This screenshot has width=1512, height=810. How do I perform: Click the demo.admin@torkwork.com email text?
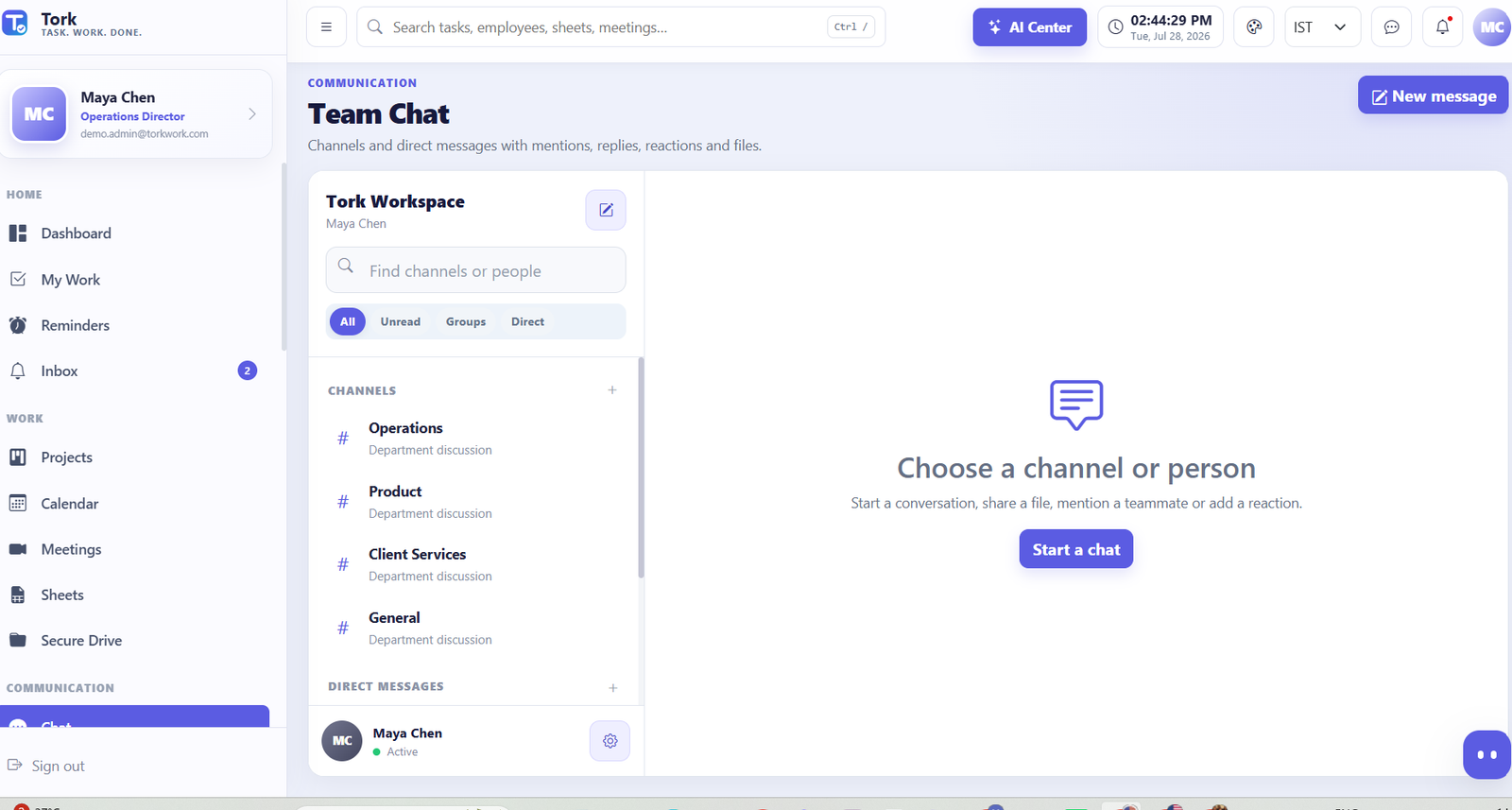[145, 134]
